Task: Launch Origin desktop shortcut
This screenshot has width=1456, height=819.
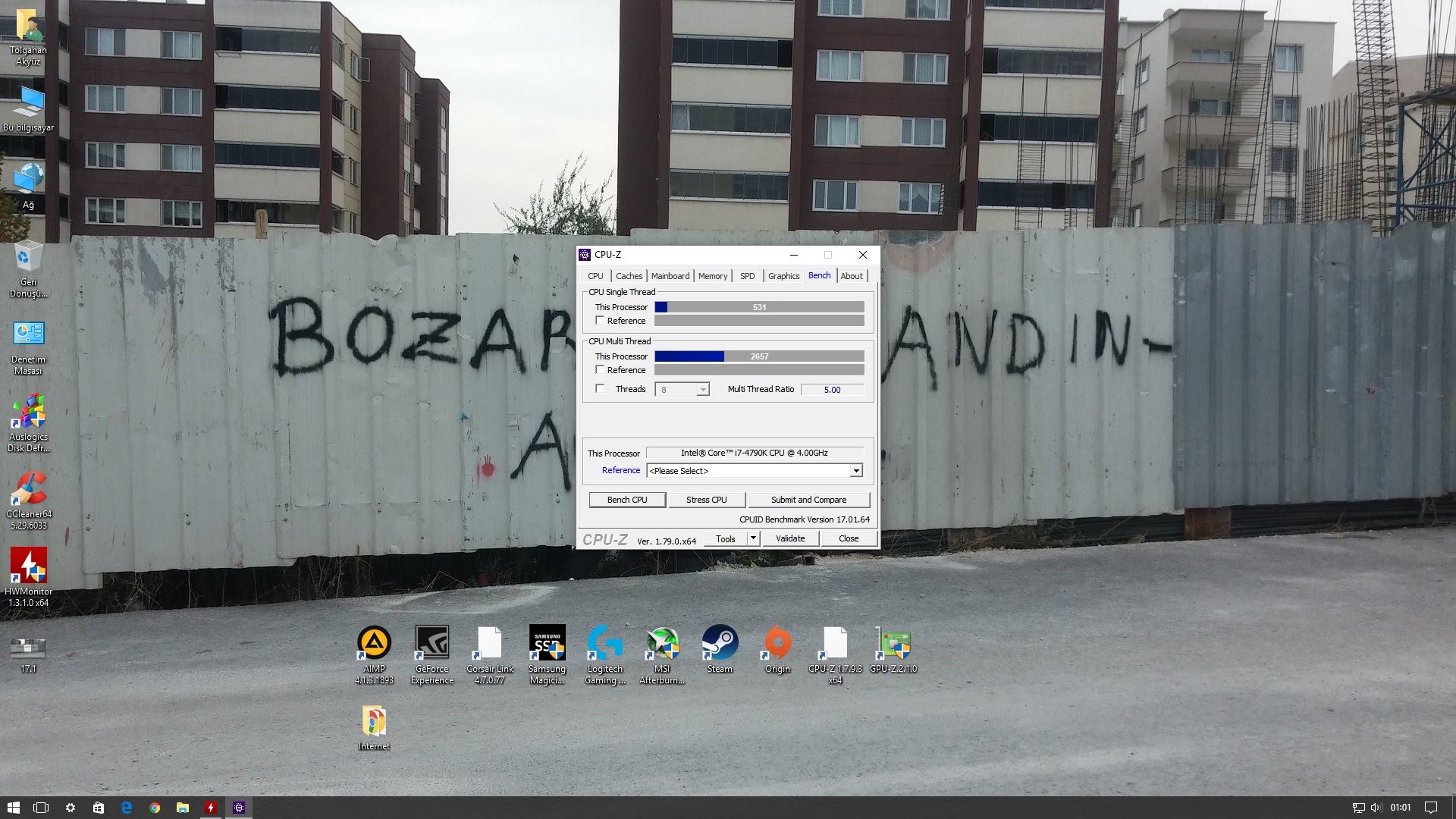Action: tap(777, 650)
